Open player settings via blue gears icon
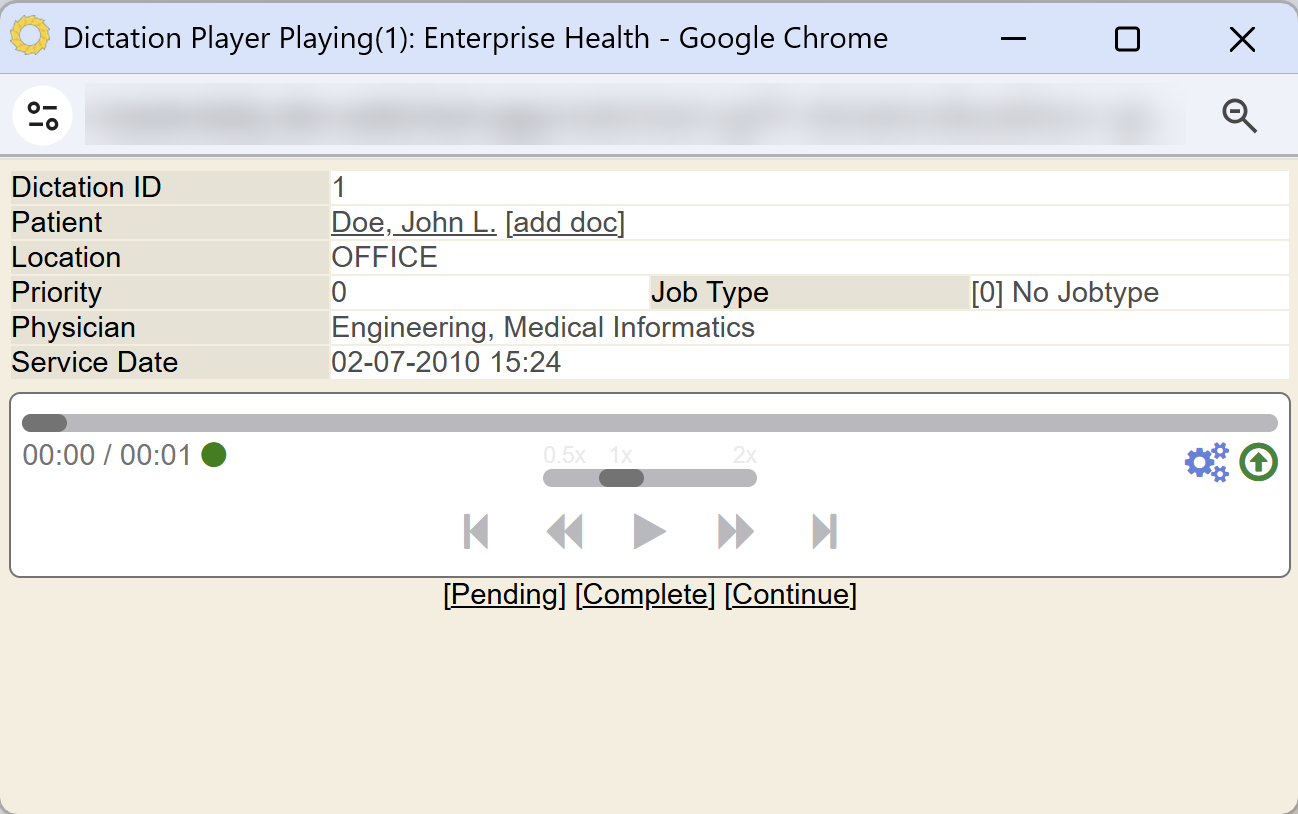This screenshot has height=814, width=1298. tap(1207, 462)
